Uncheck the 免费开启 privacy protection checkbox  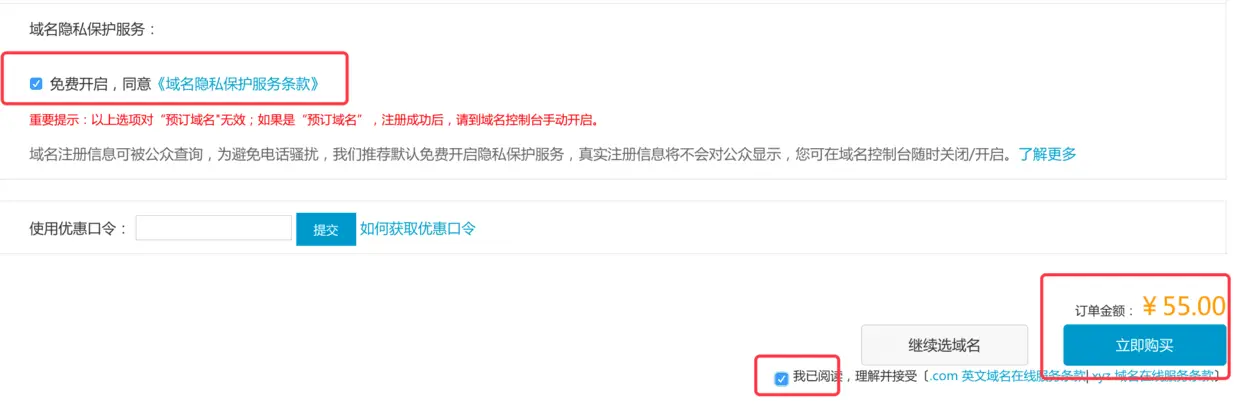(36, 84)
